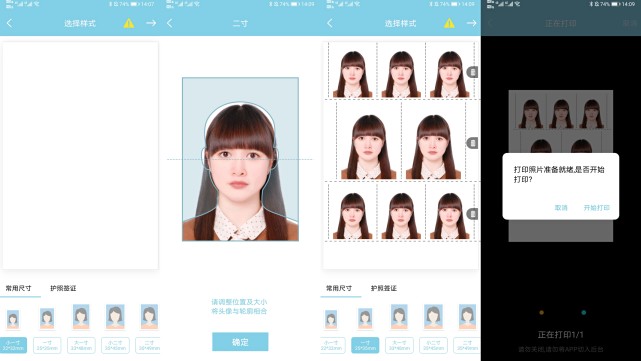Select the 小二寸 size on the blank-preview screen
The width and height of the screenshot is (641, 361).
tap(115, 345)
